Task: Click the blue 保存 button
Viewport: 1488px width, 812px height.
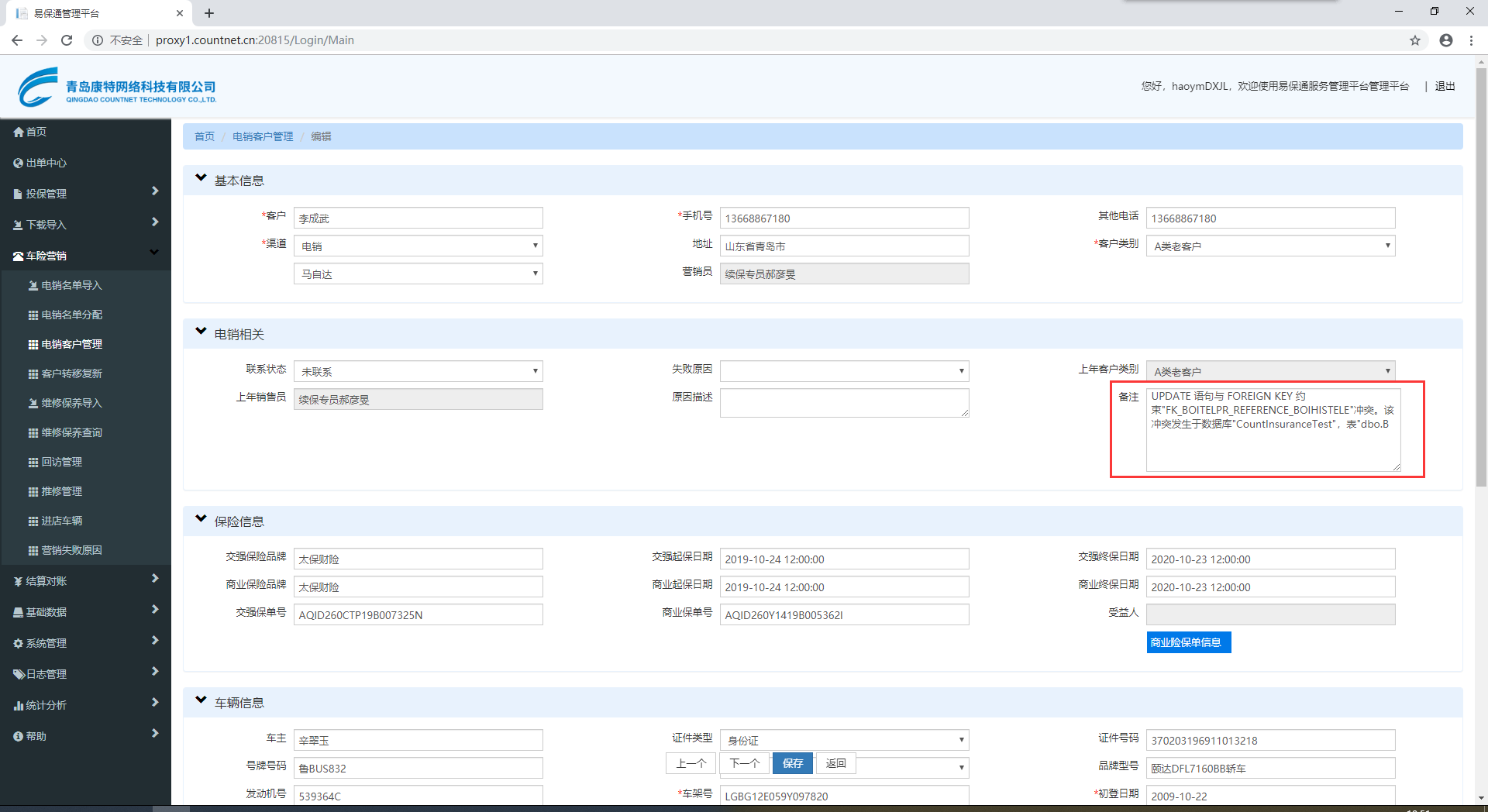Action: pyautogui.click(x=792, y=763)
